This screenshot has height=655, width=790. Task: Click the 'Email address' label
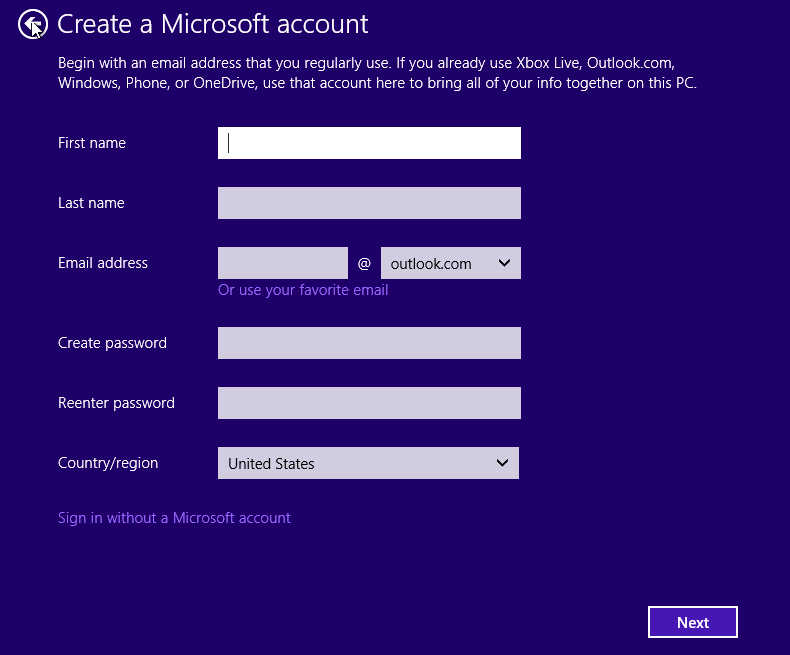click(x=103, y=263)
